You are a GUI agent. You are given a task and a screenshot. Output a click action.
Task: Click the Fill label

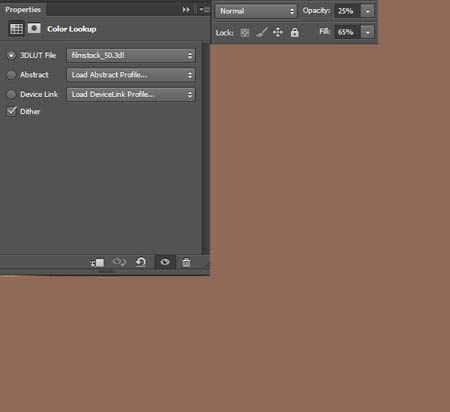[324, 32]
